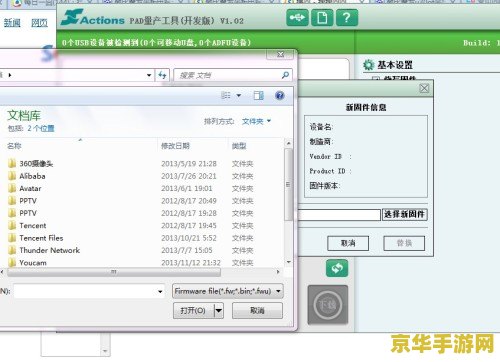Open the Firmware file type filter dropdown
The height and width of the screenshot is (362, 500).
point(227,291)
